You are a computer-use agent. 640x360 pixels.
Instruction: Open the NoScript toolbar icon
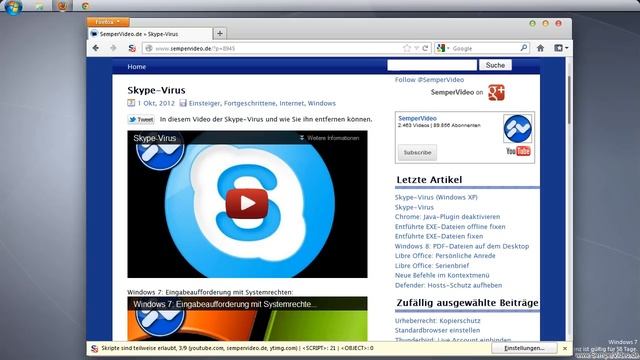(132, 48)
